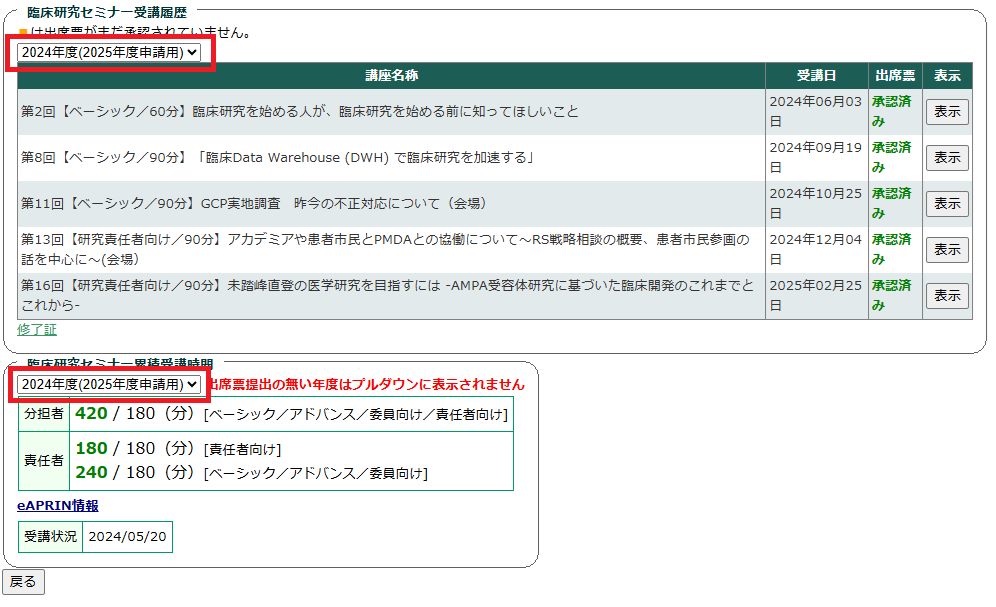Open the year dropdown in cumulative hours section
This screenshot has width=996, height=607.
pyautogui.click(x=109, y=384)
